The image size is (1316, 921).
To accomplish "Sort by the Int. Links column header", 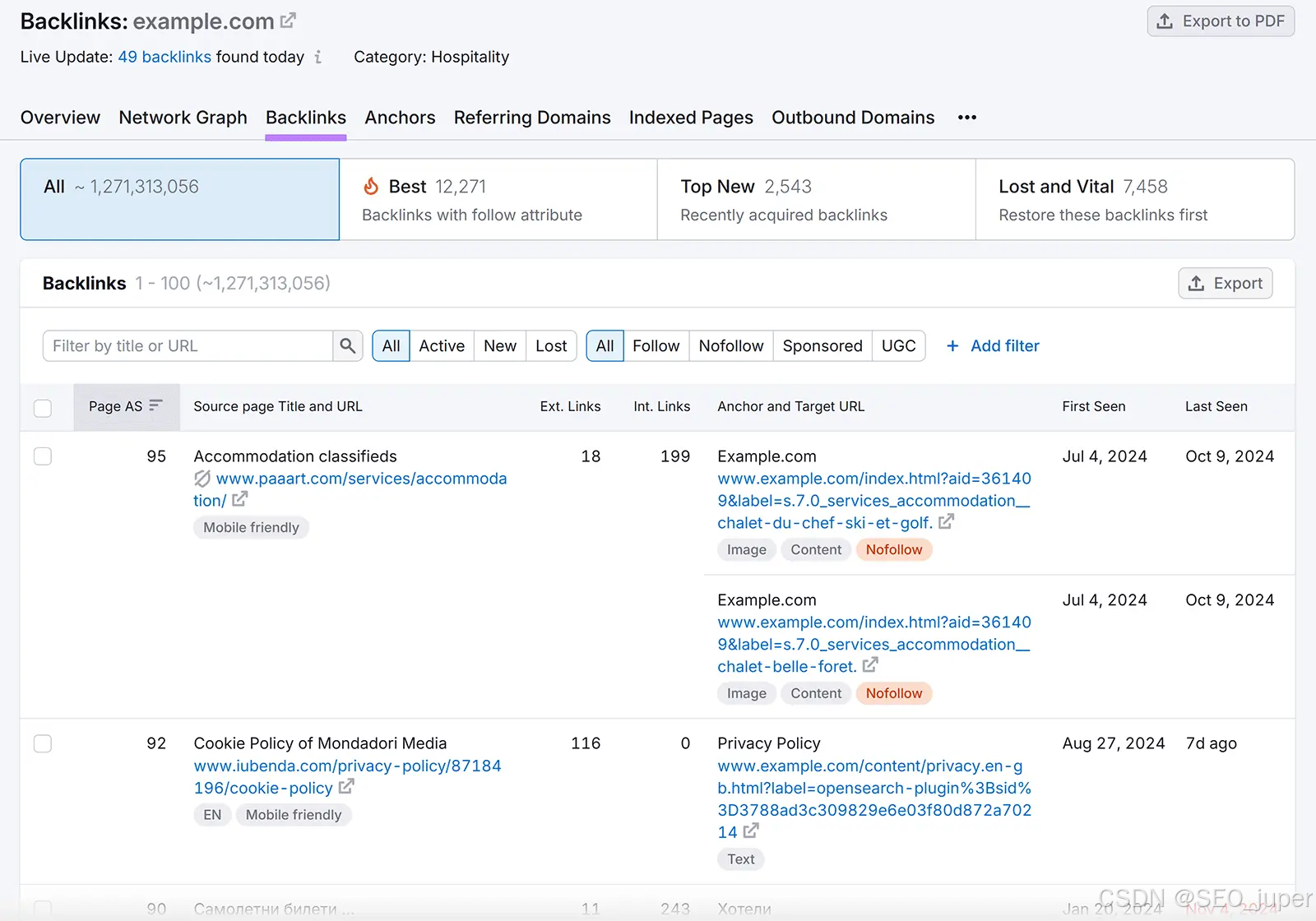I will 661,406.
